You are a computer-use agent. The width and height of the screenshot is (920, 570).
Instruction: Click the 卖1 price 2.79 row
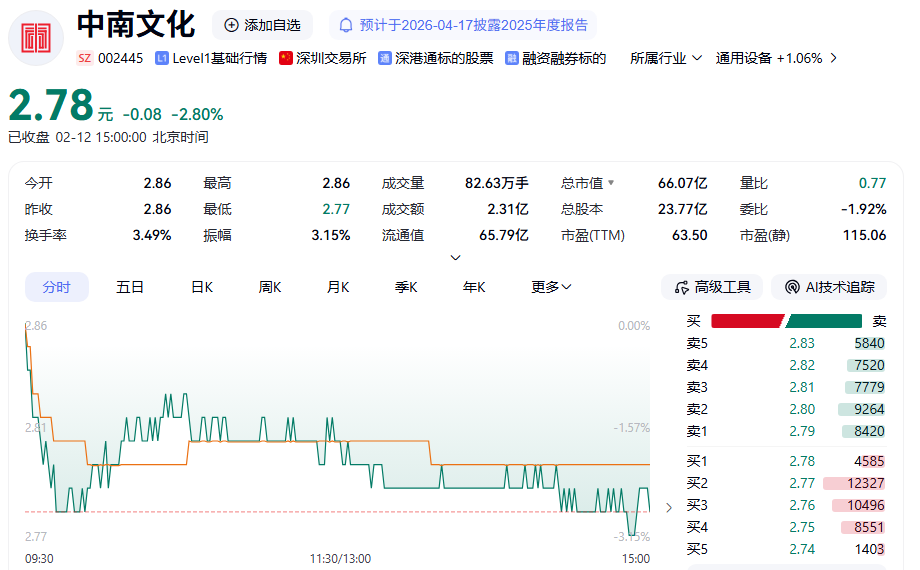[785, 431]
